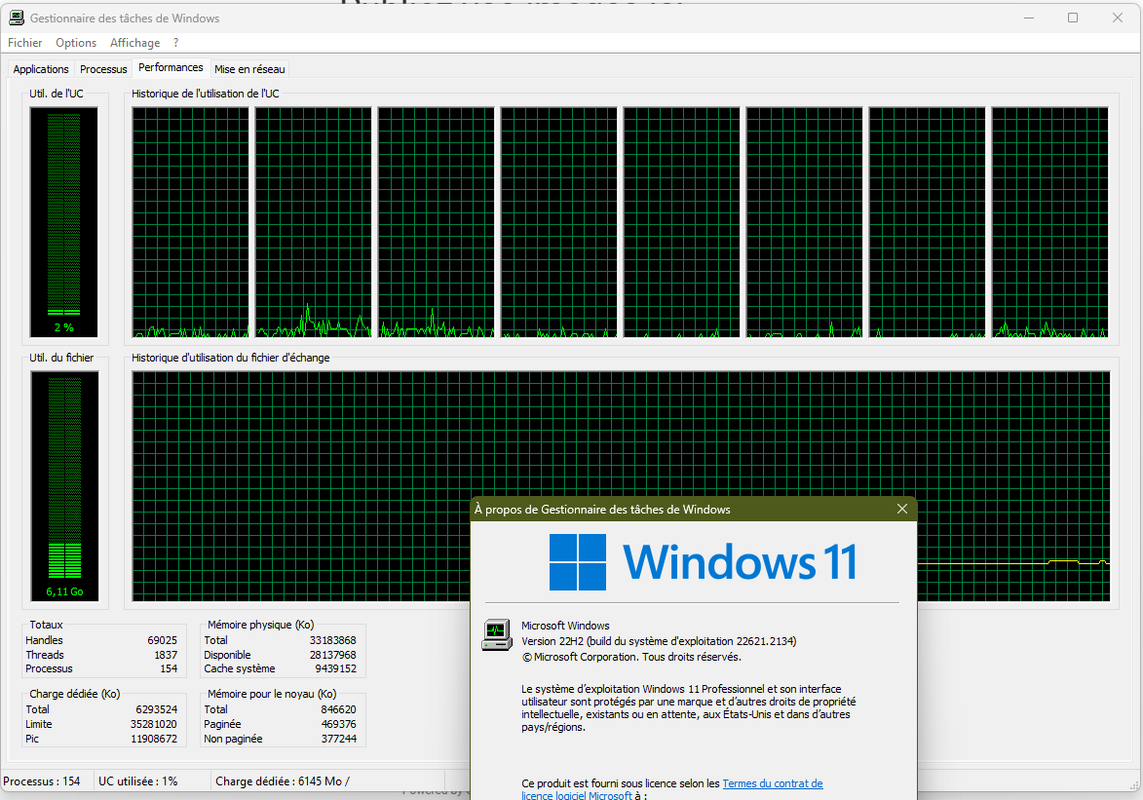
Task: Click the Task Manager title bar icon
Action: click(x=16, y=18)
